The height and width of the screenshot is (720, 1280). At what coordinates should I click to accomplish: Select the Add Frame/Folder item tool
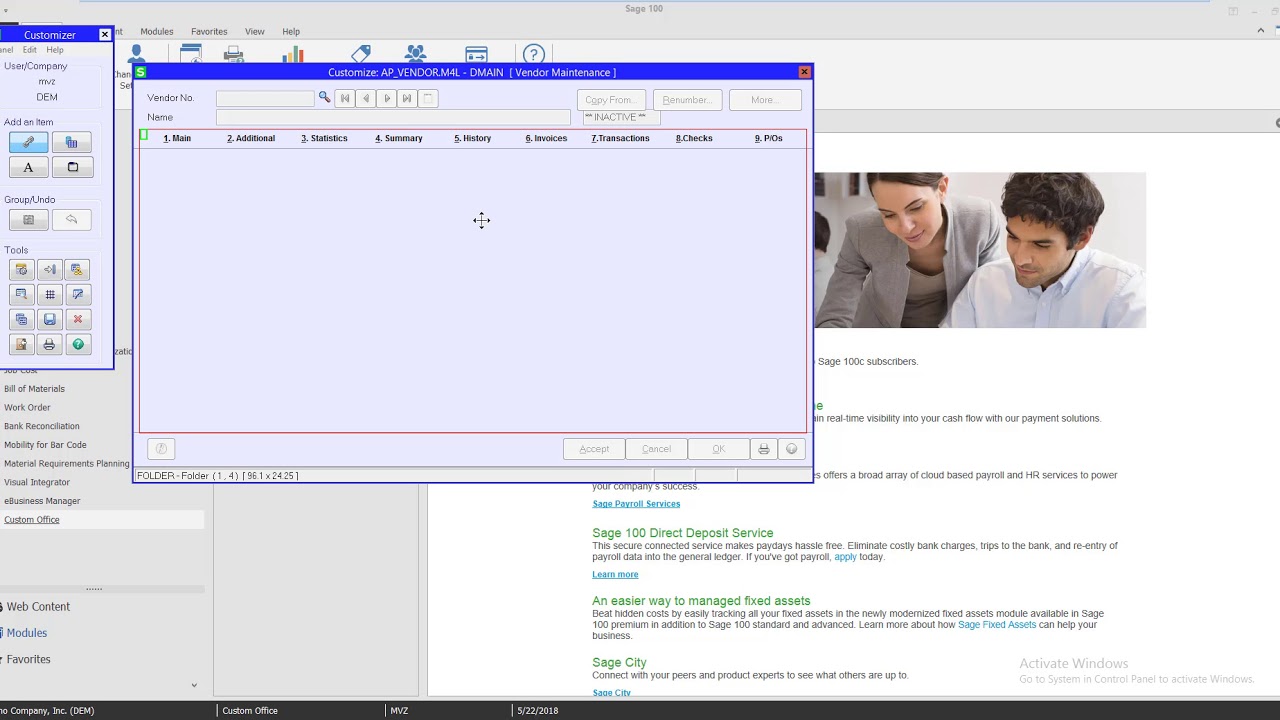coord(72,167)
